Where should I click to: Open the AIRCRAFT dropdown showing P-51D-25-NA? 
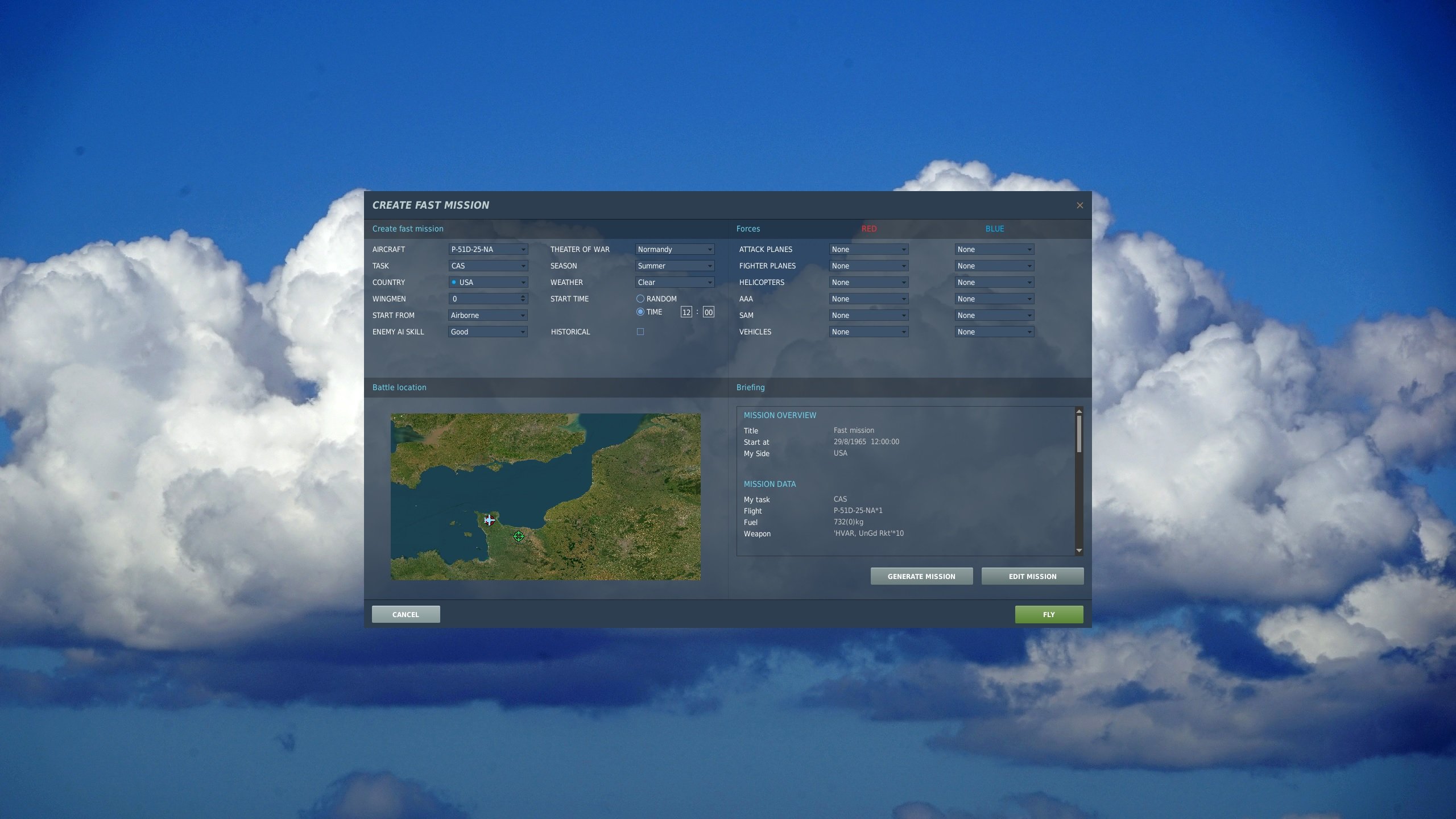pyautogui.click(x=488, y=249)
